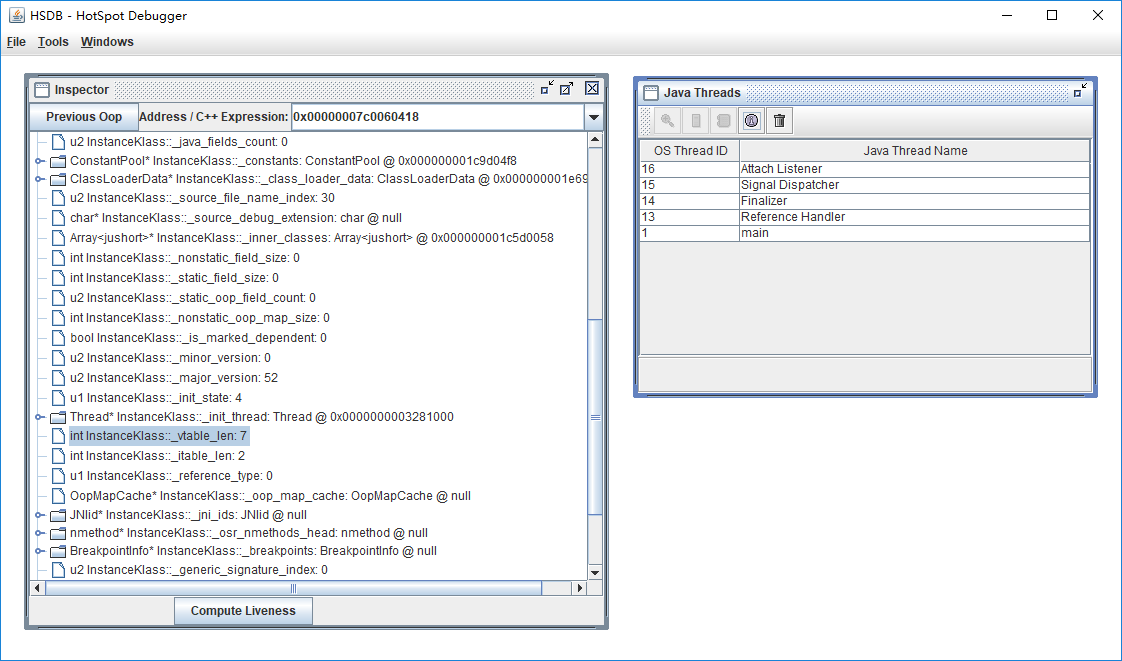Image resolution: width=1122 pixels, height=661 pixels.
Task: Click the folder icon of the _constants row
Action: click(x=58, y=161)
